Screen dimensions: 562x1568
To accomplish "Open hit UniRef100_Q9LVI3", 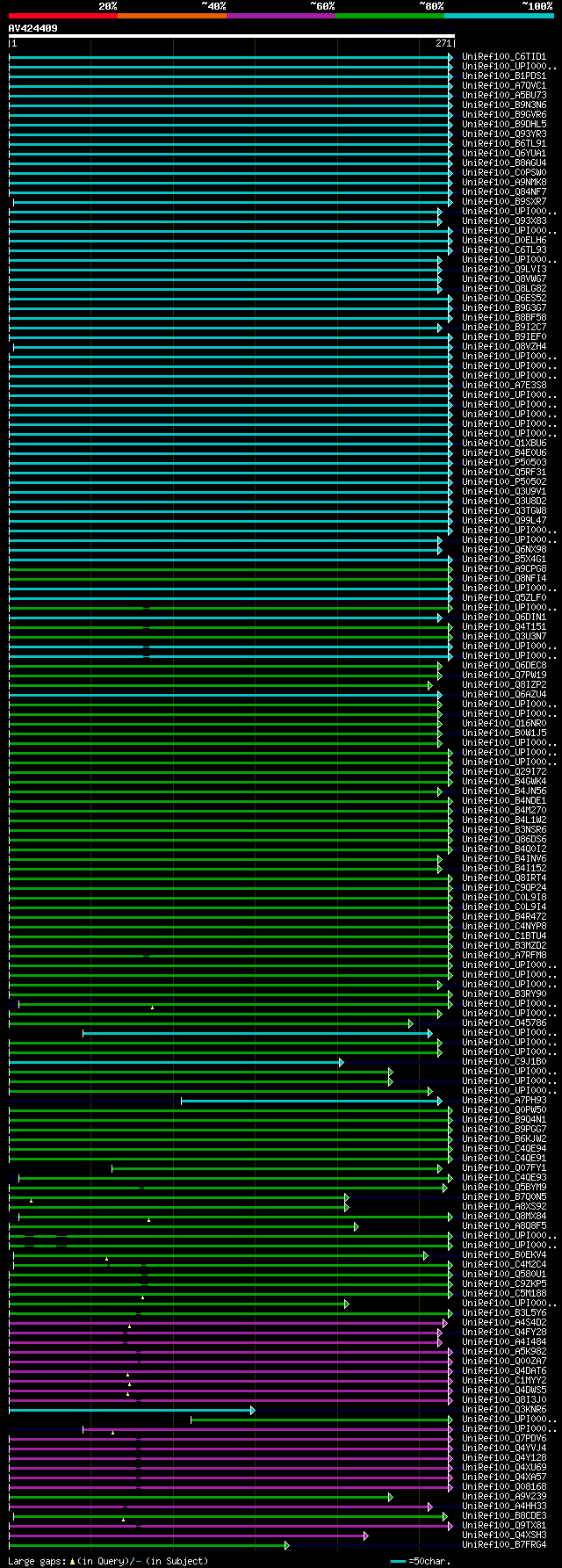I will tap(504, 270).
